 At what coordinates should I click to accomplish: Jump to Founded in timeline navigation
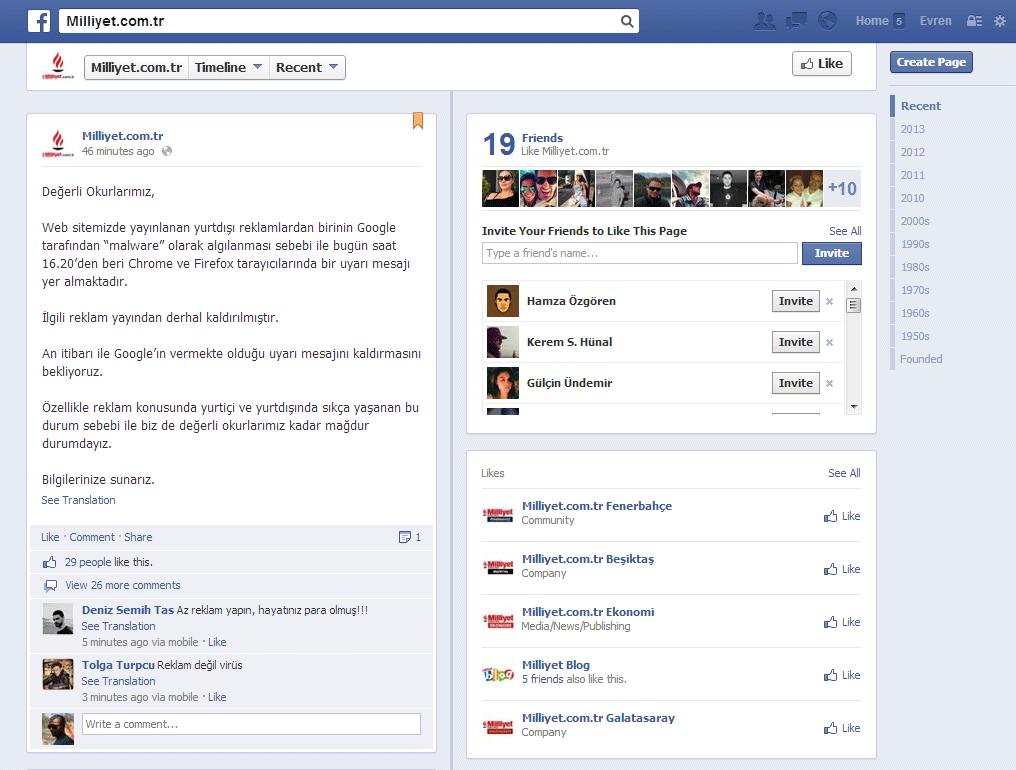point(921,359)
